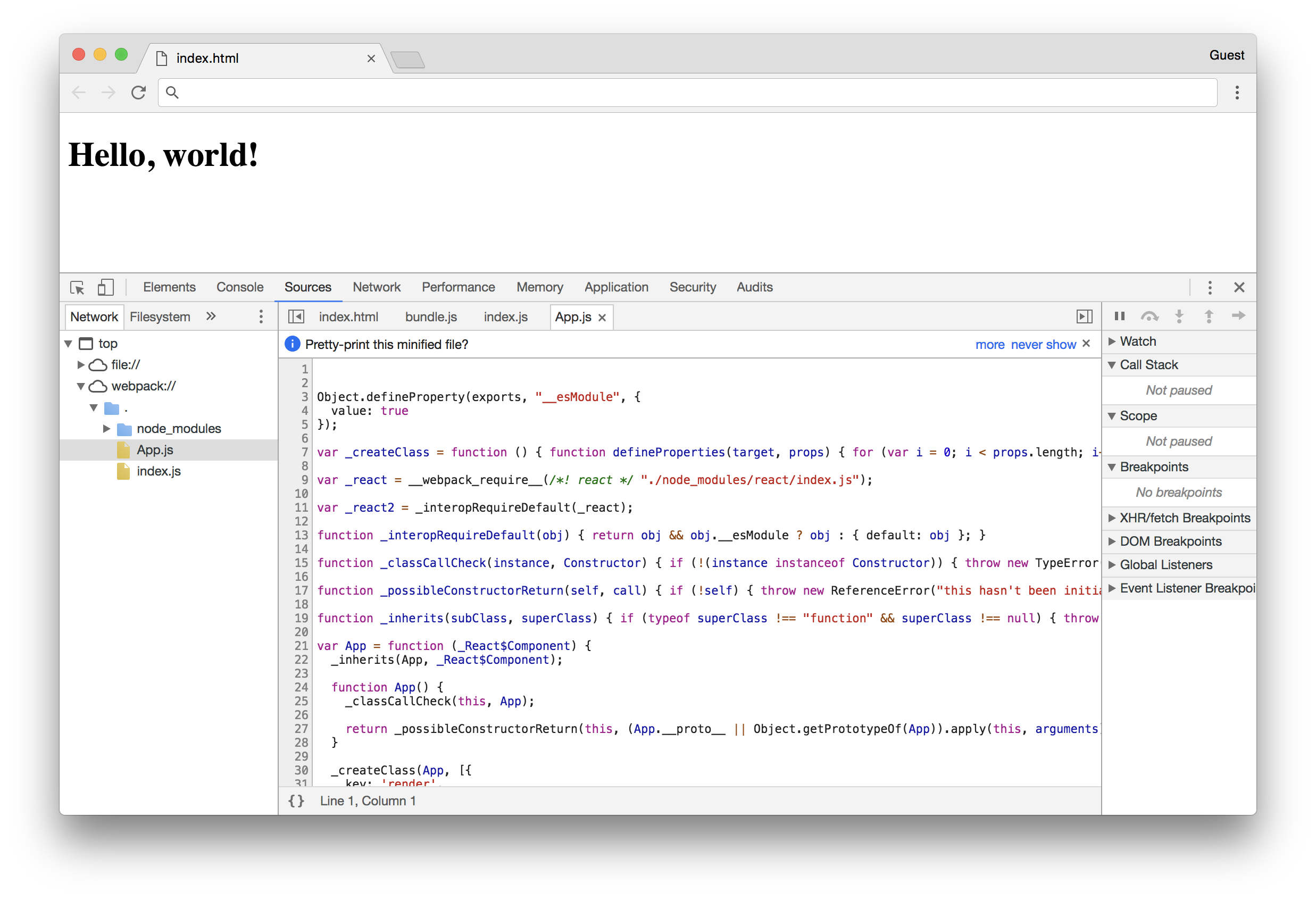
Task: Click the browser forward arrow
Action: point(108,93)
